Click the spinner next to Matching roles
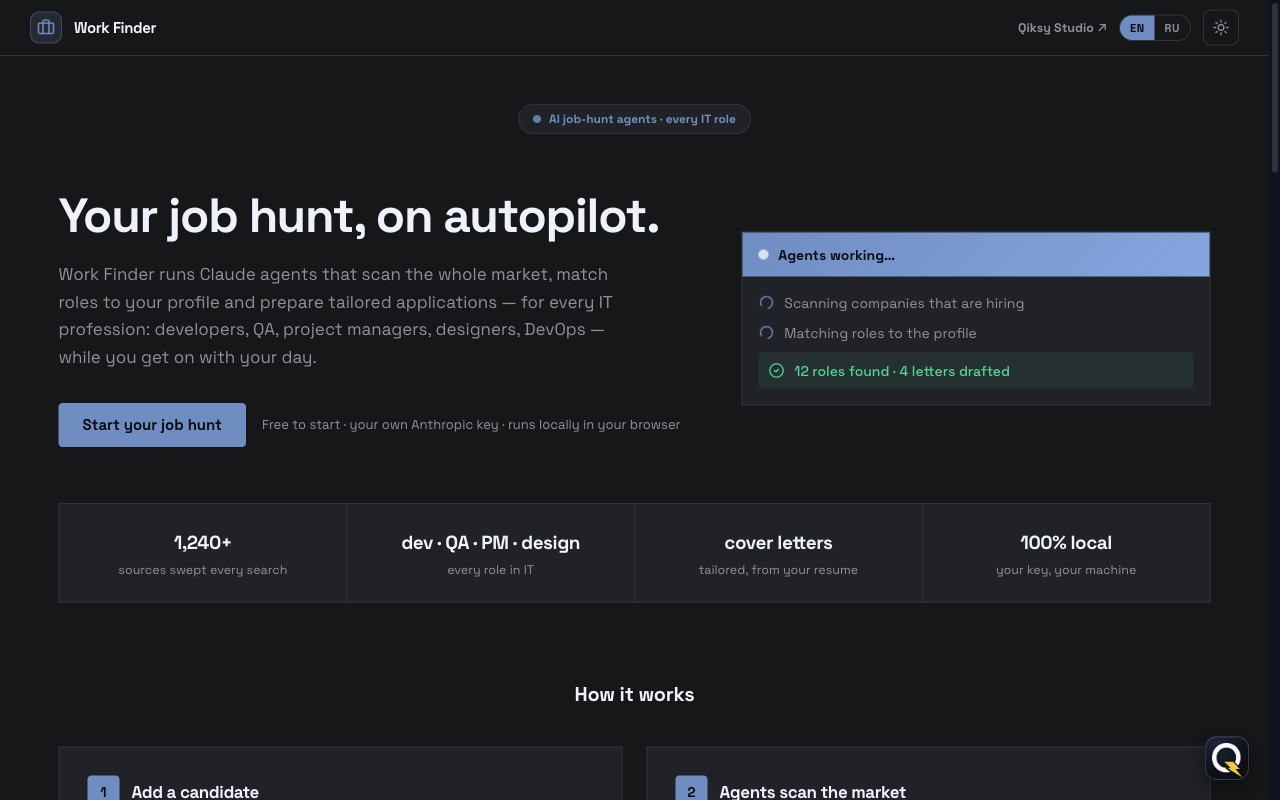The height and width of the screenshot is (800, 1280). (767, 333)
